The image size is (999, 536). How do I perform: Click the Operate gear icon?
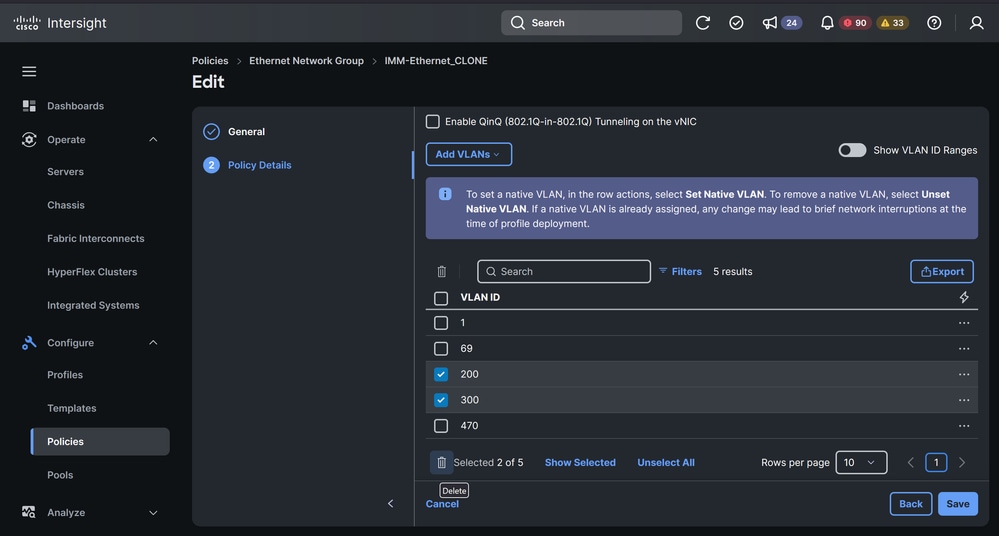point(29,140)
